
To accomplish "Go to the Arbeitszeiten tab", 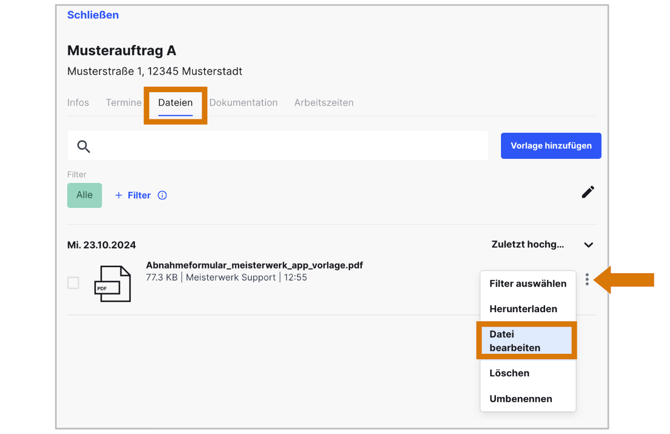I will tap(323, 103).
